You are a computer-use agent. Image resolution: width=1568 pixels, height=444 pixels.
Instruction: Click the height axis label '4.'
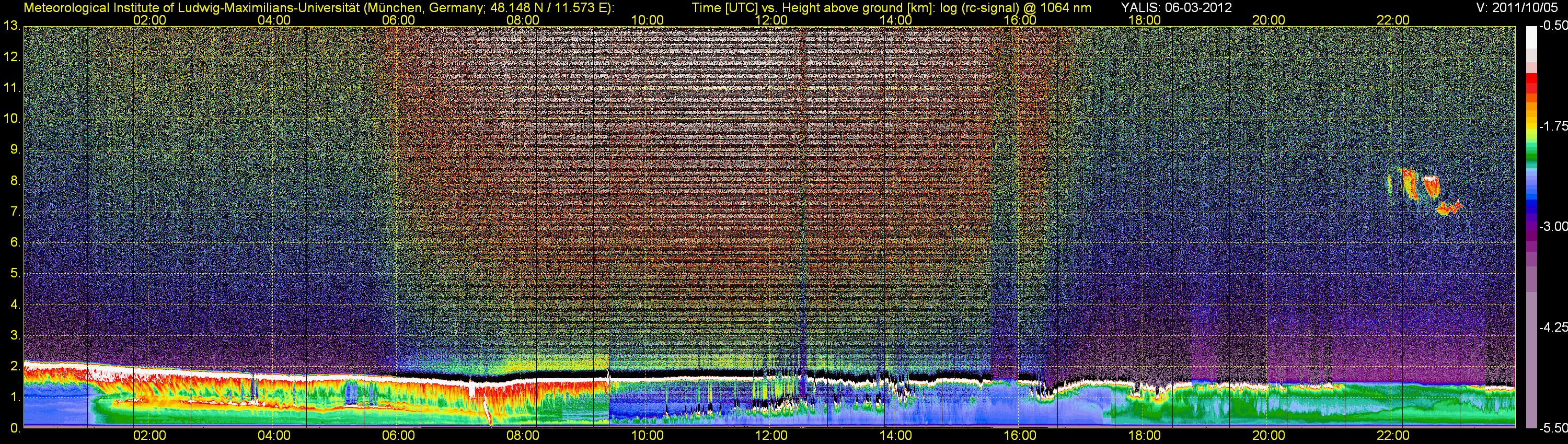(x=15, y=304)
